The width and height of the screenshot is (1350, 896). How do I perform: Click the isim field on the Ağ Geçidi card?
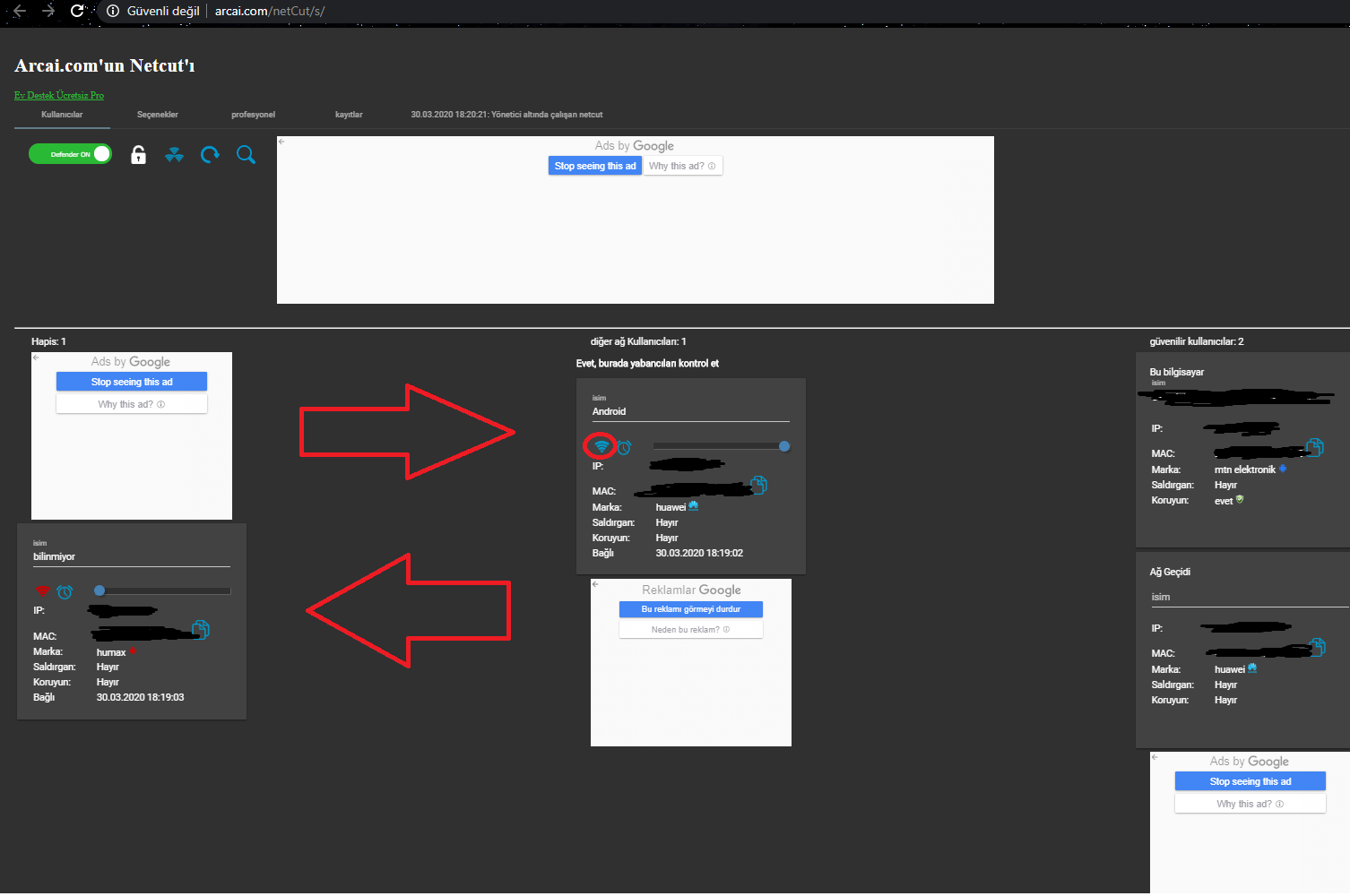click(x=1250, y=597)
